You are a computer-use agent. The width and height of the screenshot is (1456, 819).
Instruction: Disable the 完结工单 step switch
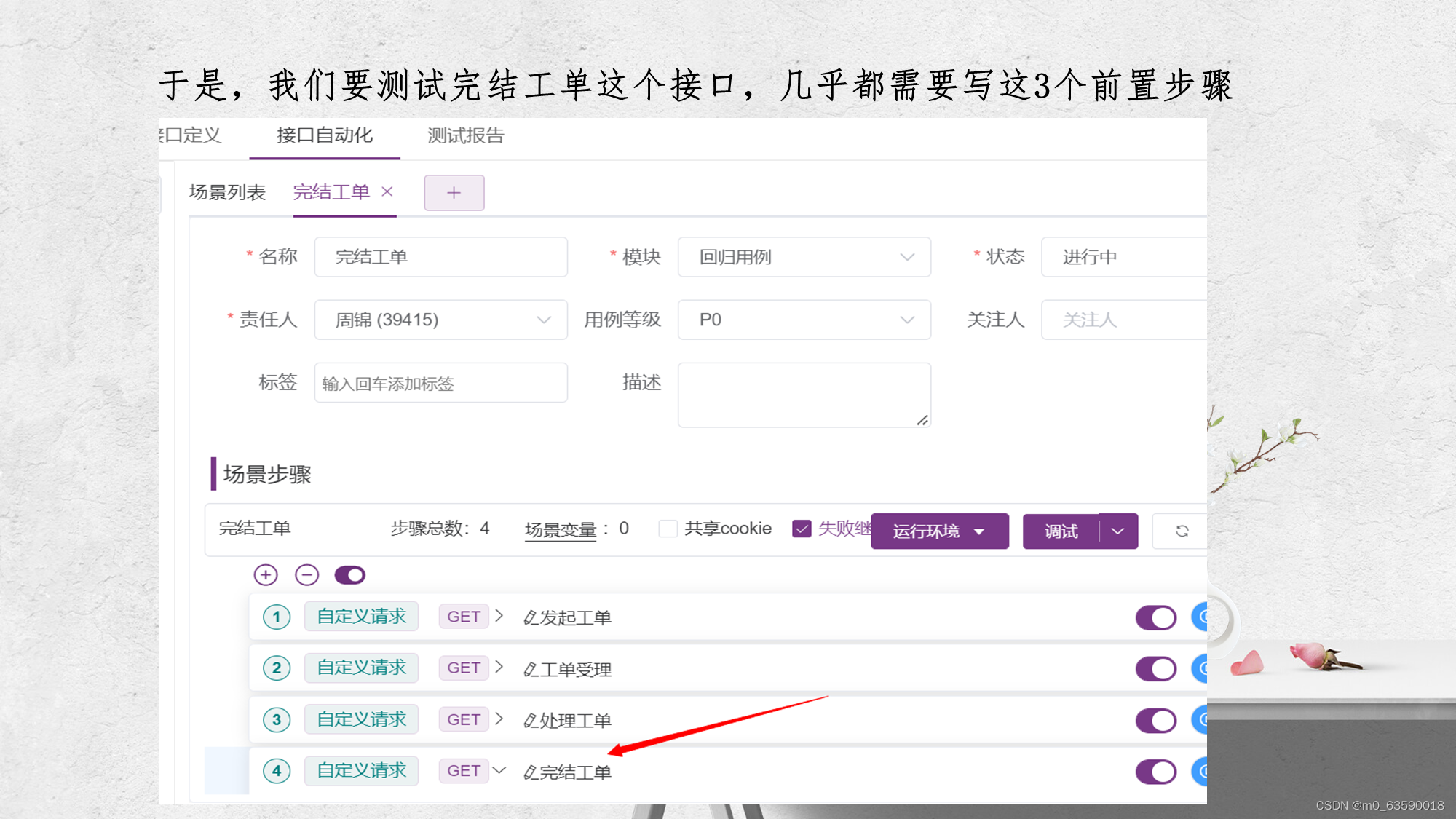[x=1156, y=772]
